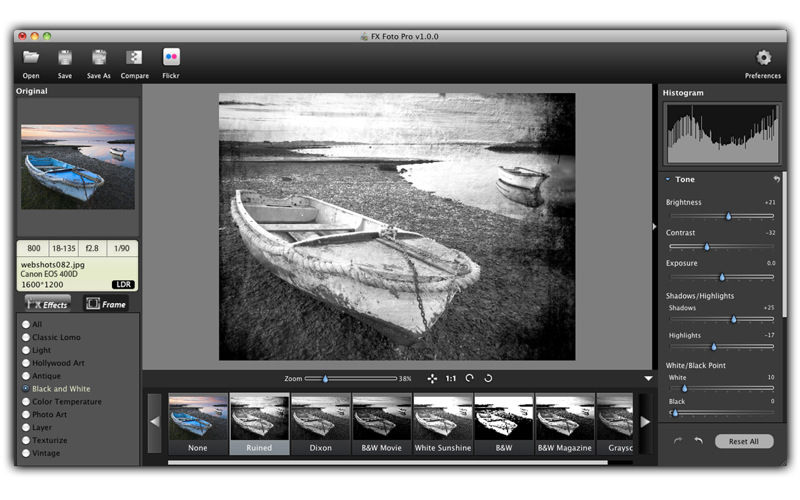Switch to the Frame tab
The image size is (800, 500).
[x=106, y=304]
